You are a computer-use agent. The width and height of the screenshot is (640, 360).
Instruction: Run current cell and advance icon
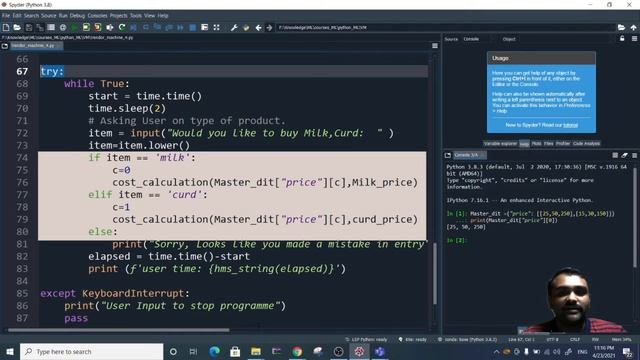98,27
